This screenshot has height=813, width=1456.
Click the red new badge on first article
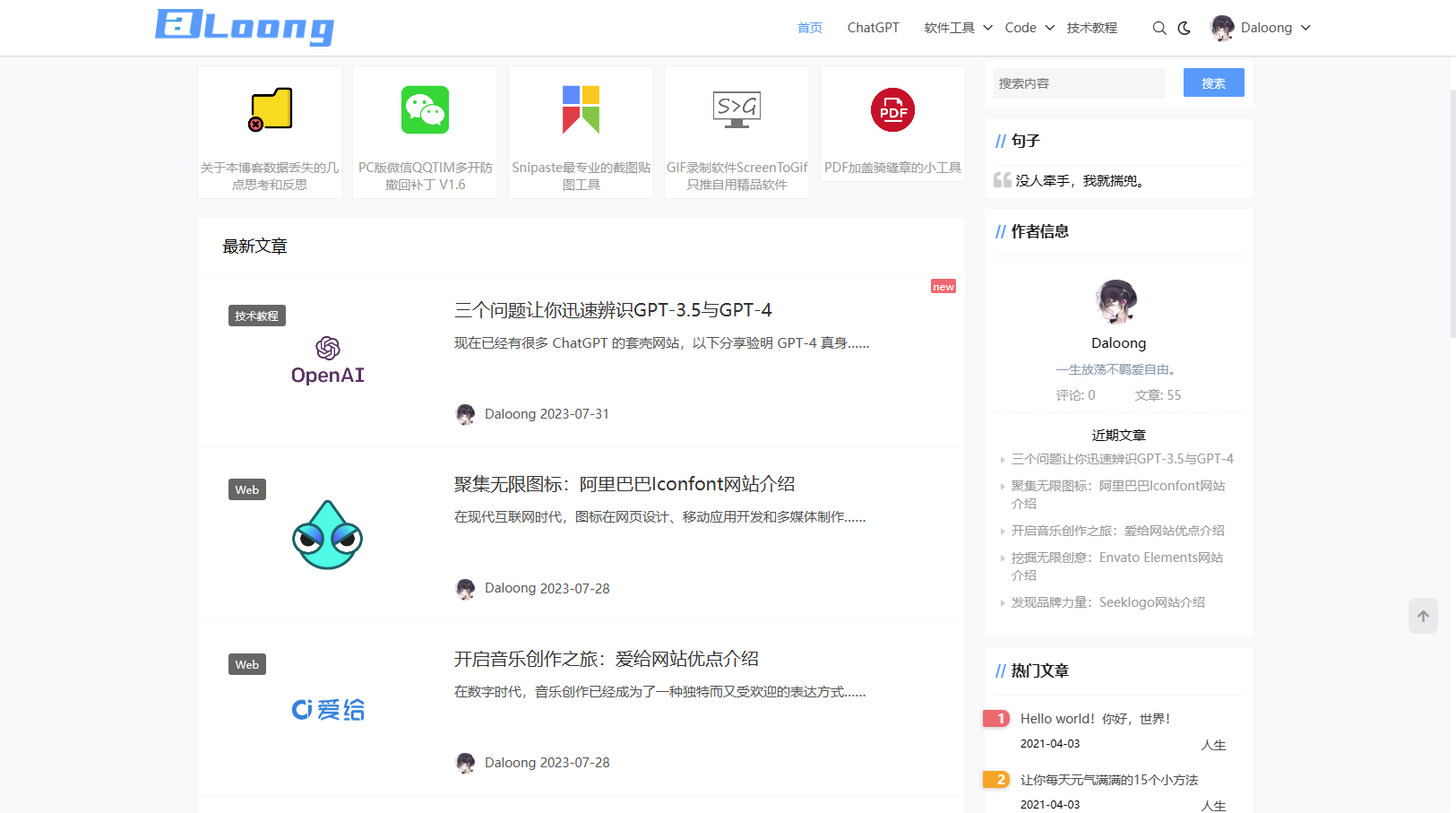[943, 287]
